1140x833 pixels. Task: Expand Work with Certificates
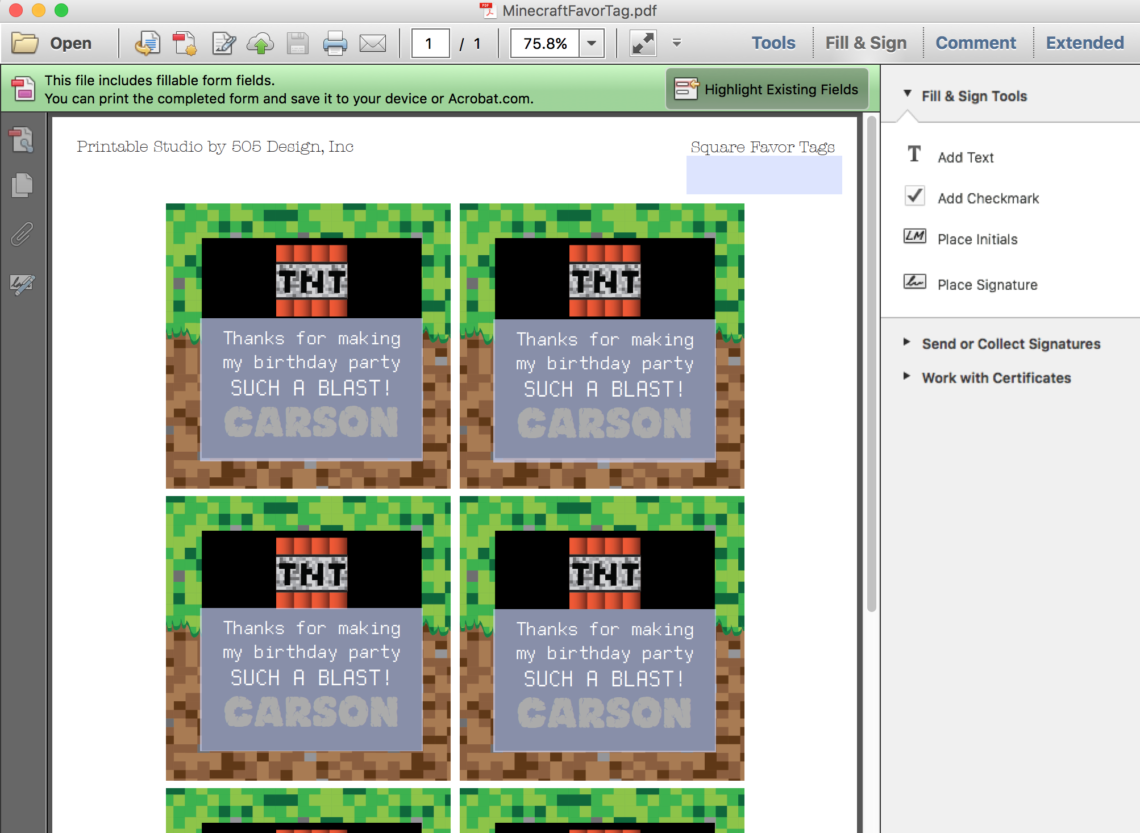(x=996, y=378)
